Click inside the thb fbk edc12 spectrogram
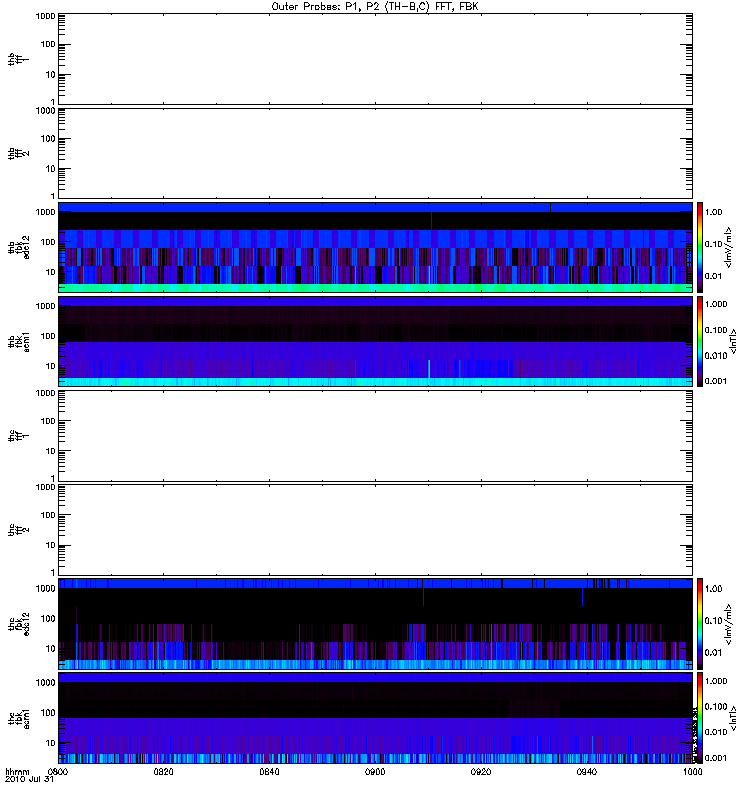The width and height of the screenshot is (750, 800). click(375, 247)
